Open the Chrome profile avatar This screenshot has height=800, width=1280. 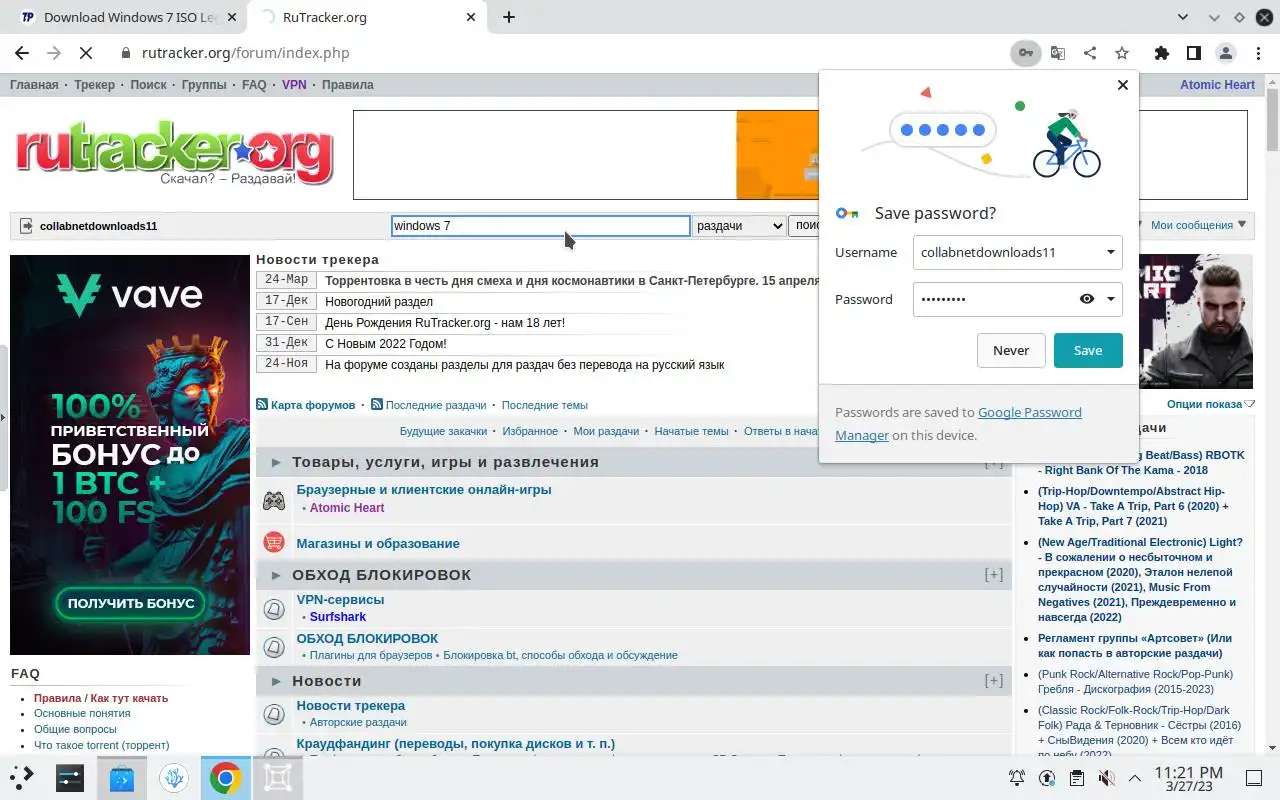(x=1226, y=53)
